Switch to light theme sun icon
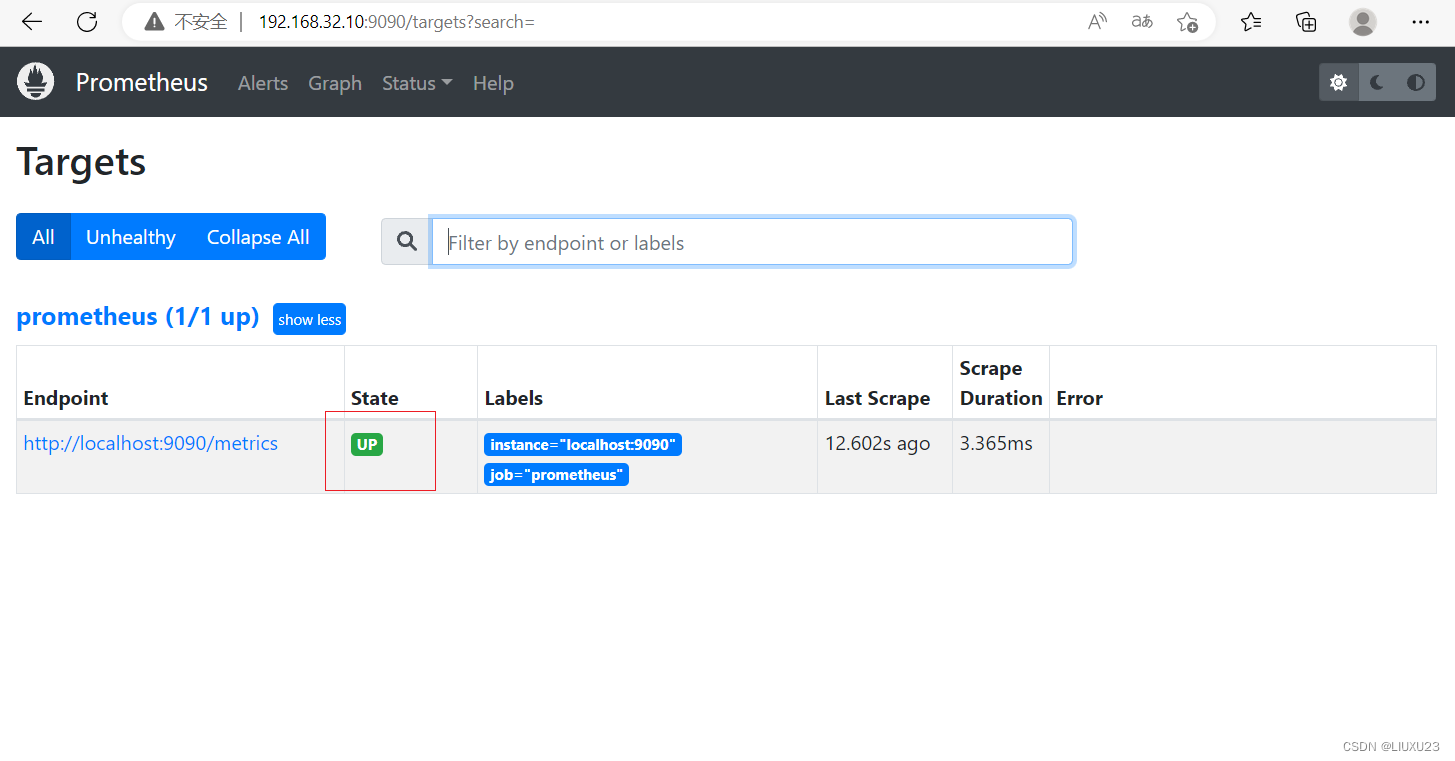Viewport: 1455px width, 761px height. 1339,82
